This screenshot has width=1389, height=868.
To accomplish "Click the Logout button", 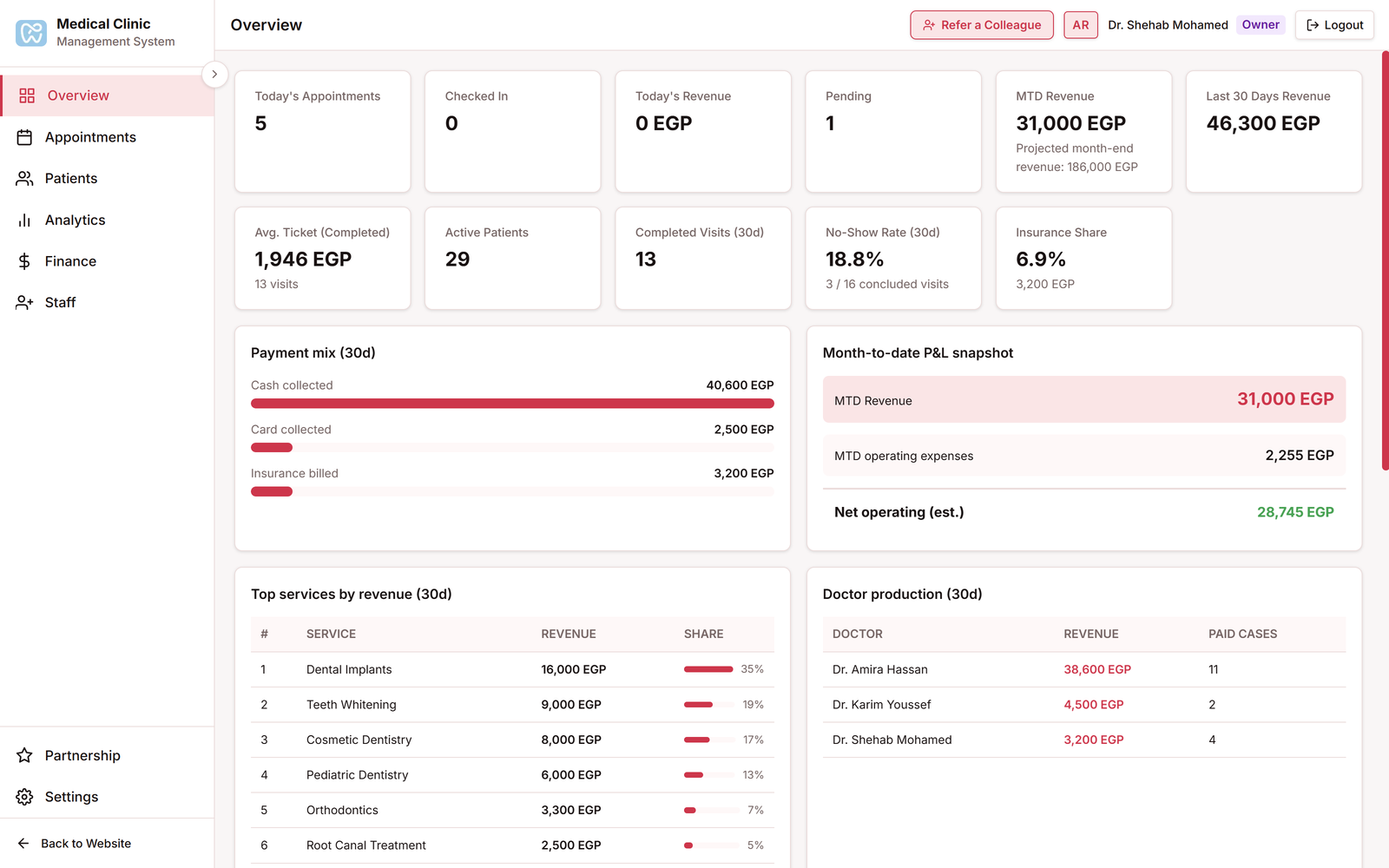I will 1334,25.
